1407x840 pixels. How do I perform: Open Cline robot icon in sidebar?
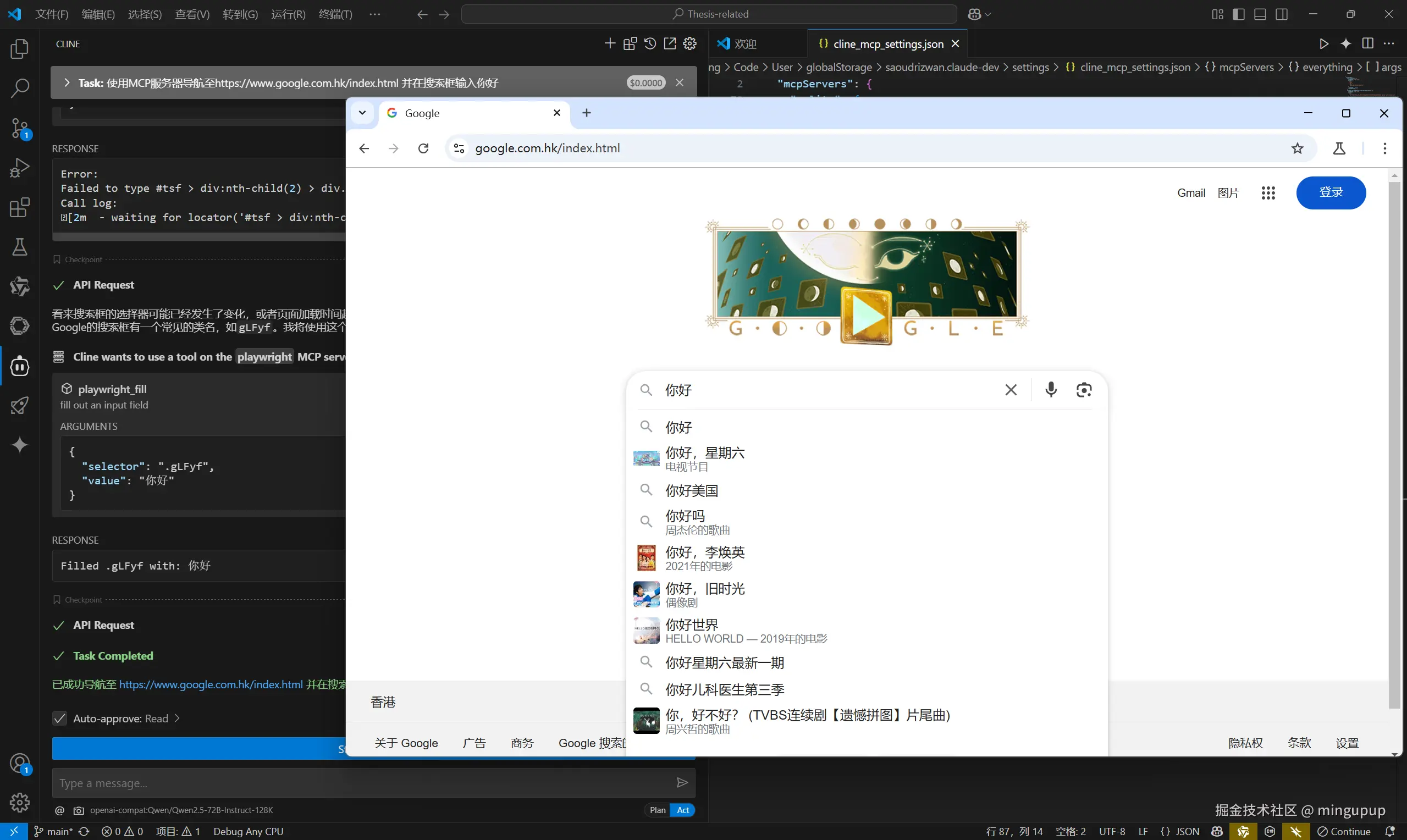click(20, 366)
